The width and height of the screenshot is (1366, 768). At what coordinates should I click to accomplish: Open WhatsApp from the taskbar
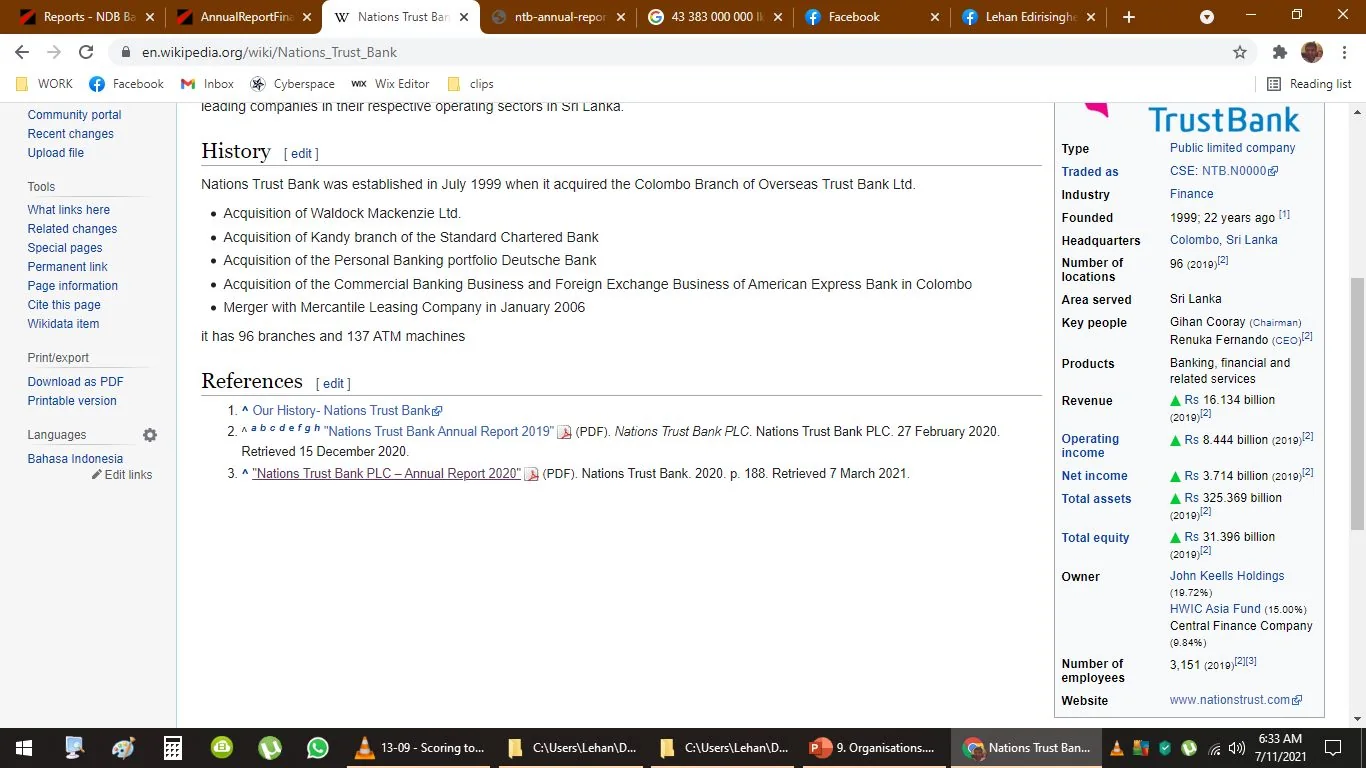318,748
